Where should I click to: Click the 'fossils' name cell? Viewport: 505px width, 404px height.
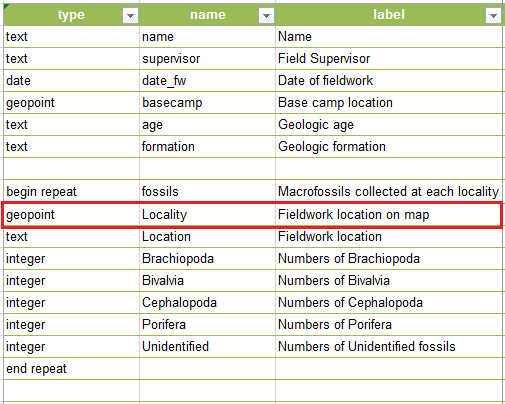[x=207, y=192]
